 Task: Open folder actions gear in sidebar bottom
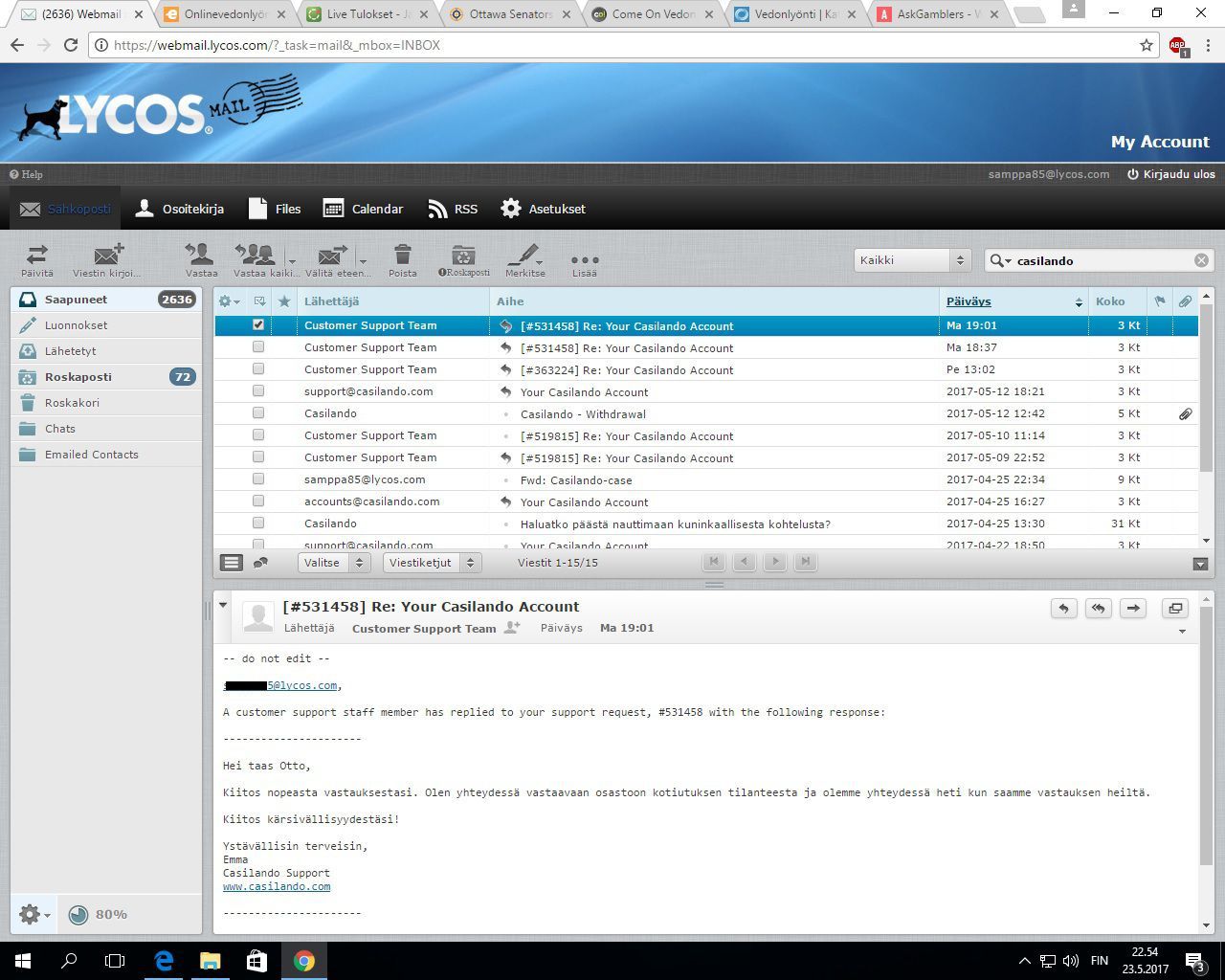[34, 915]
